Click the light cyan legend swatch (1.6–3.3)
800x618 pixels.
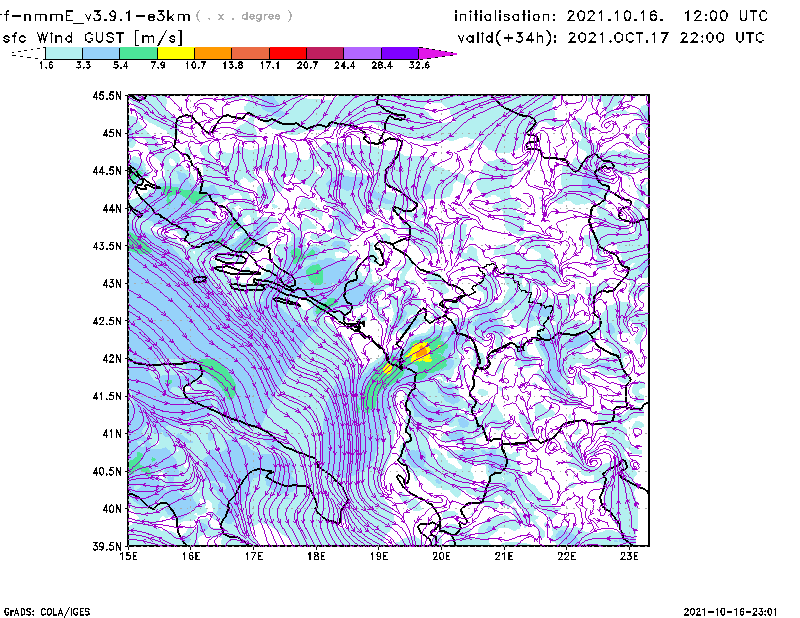64,53
